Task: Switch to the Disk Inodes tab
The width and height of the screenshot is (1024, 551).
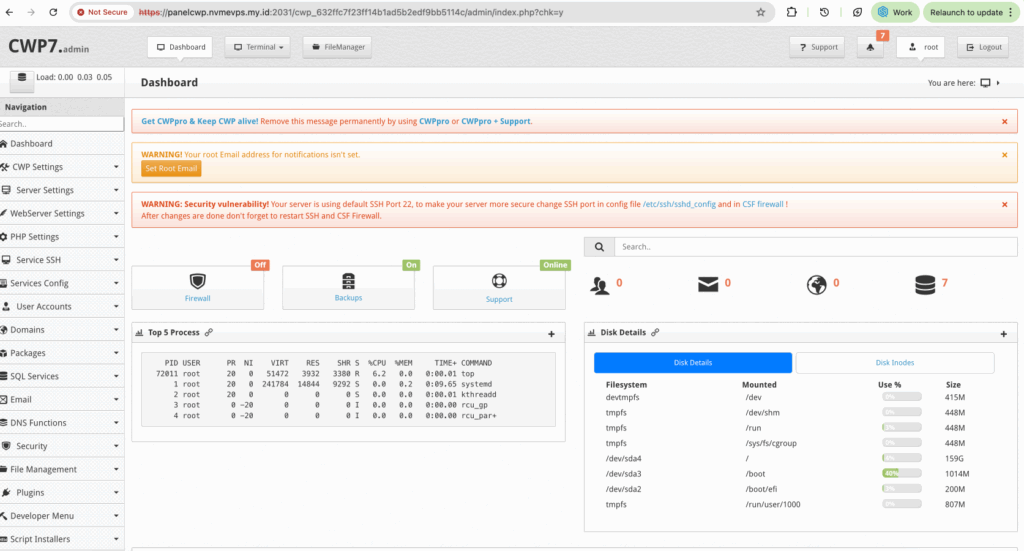Action: (x=895, y=362)
